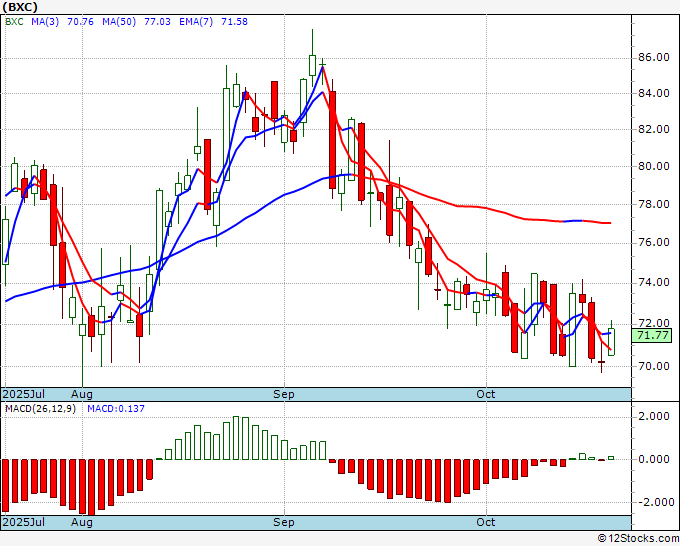The height and width of the screenshot is (546, 680).
Task: Click the EMA(7) value 71.58
Action: tap(234, 22)
